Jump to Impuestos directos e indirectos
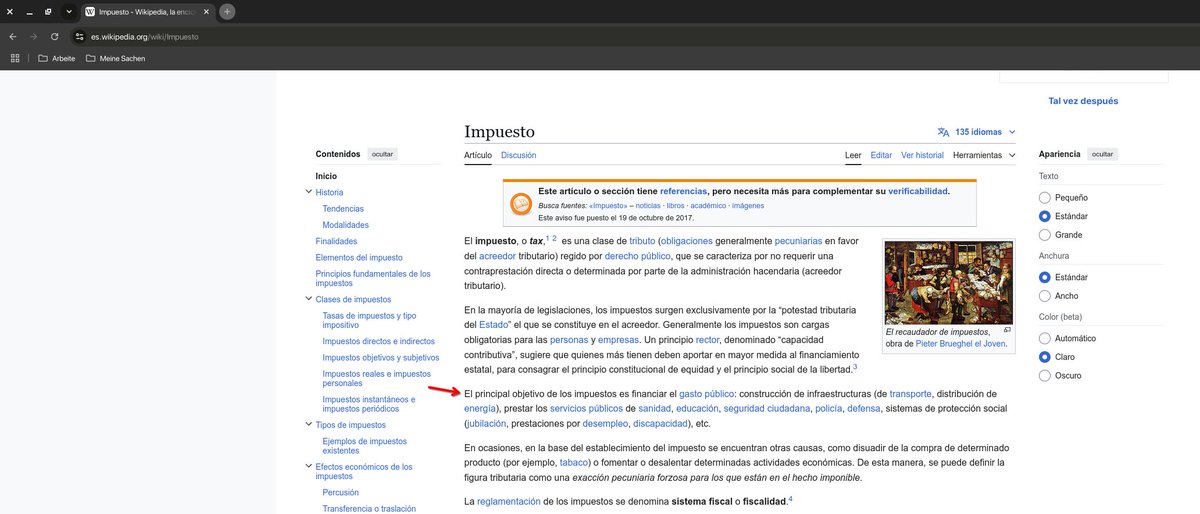1200x514 pixels. (378, 341)
